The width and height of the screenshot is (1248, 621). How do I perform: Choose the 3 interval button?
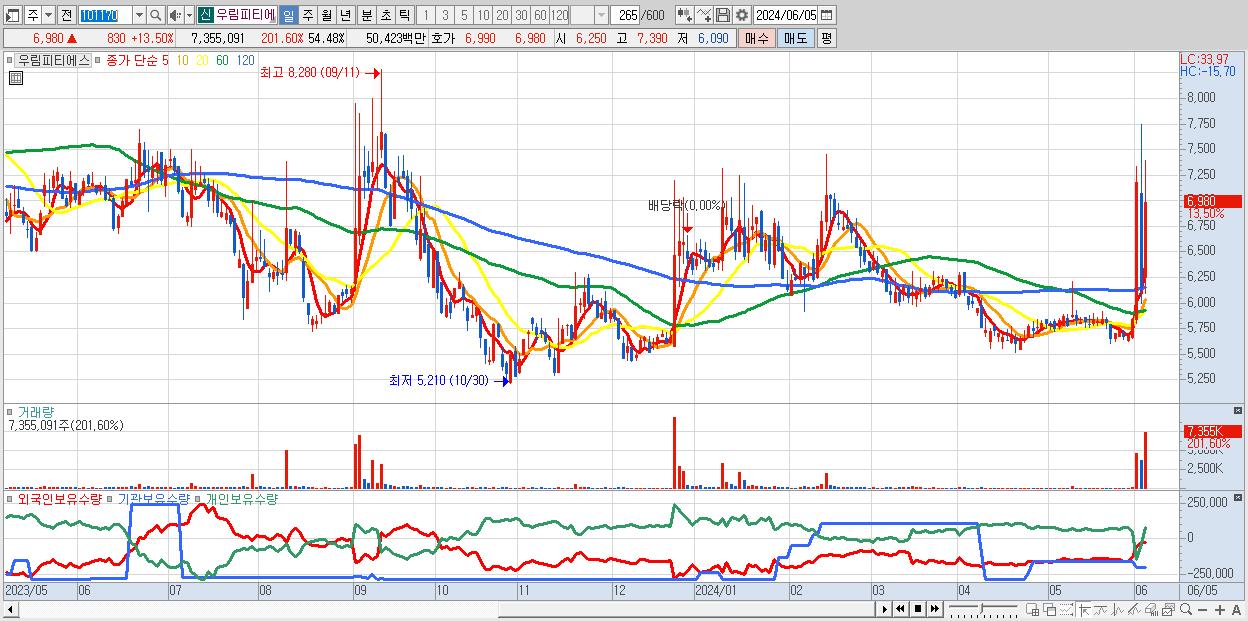(445, 16)
